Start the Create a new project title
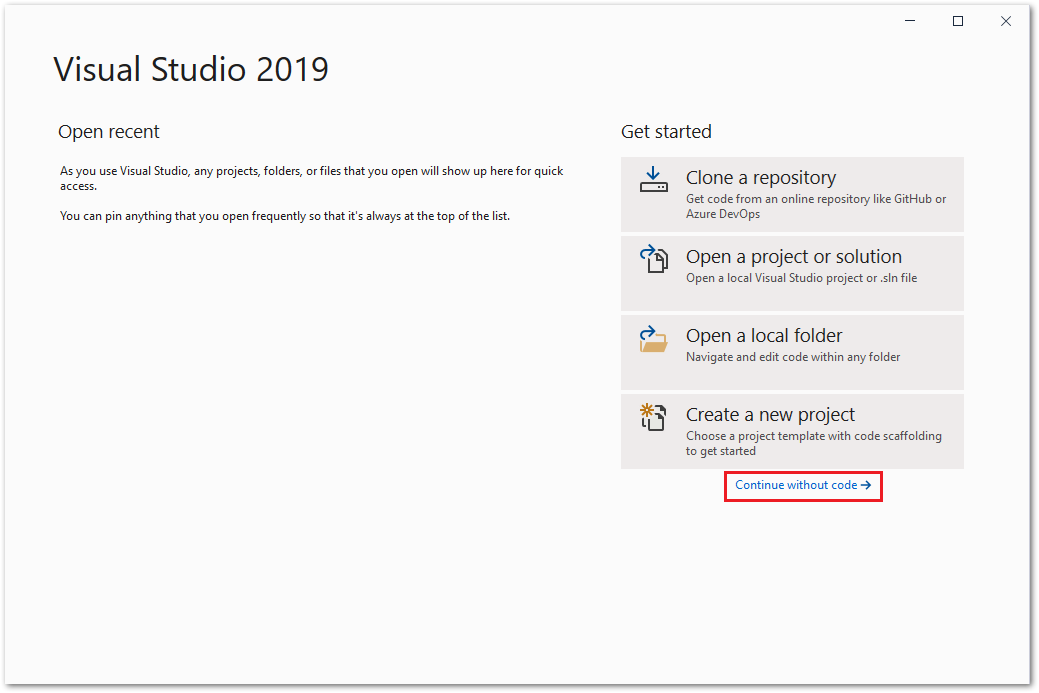This screenshot has width=1039, height=693. [770, 414]
